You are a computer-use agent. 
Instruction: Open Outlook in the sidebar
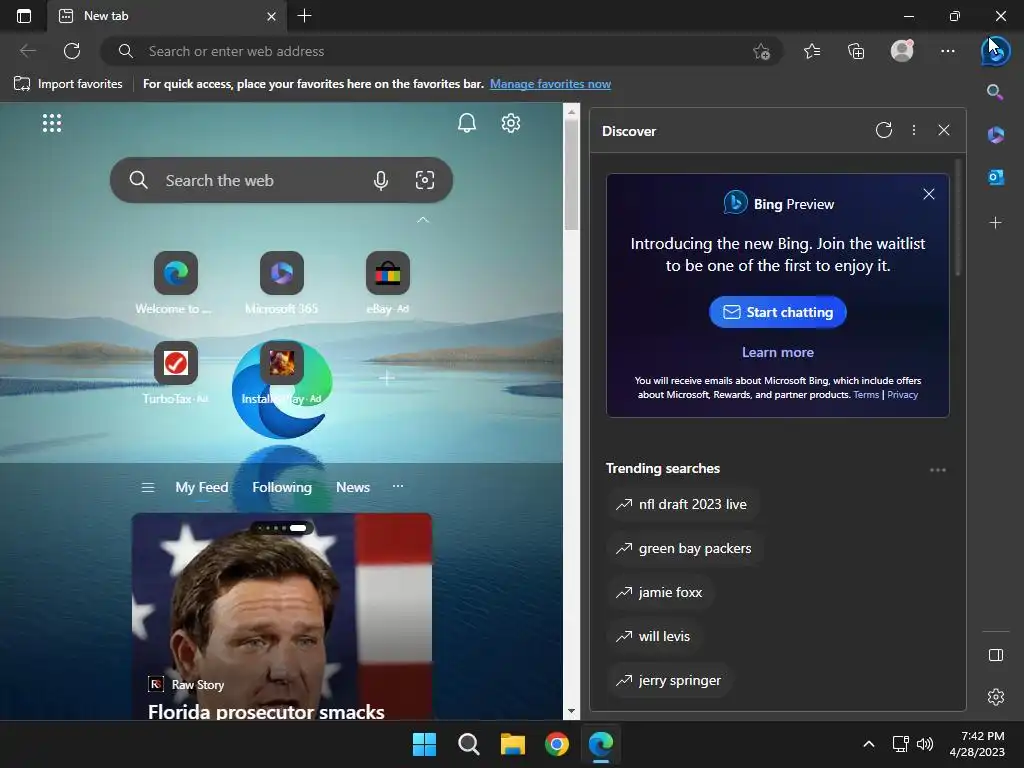tap(995, 177)
